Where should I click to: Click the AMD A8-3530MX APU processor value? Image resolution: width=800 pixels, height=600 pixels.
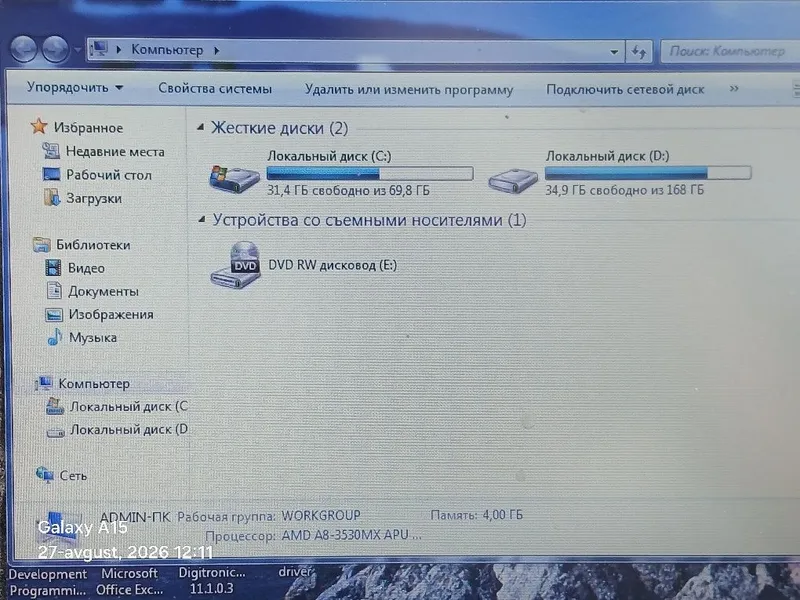pyautogui.click(x=352, y=535)
